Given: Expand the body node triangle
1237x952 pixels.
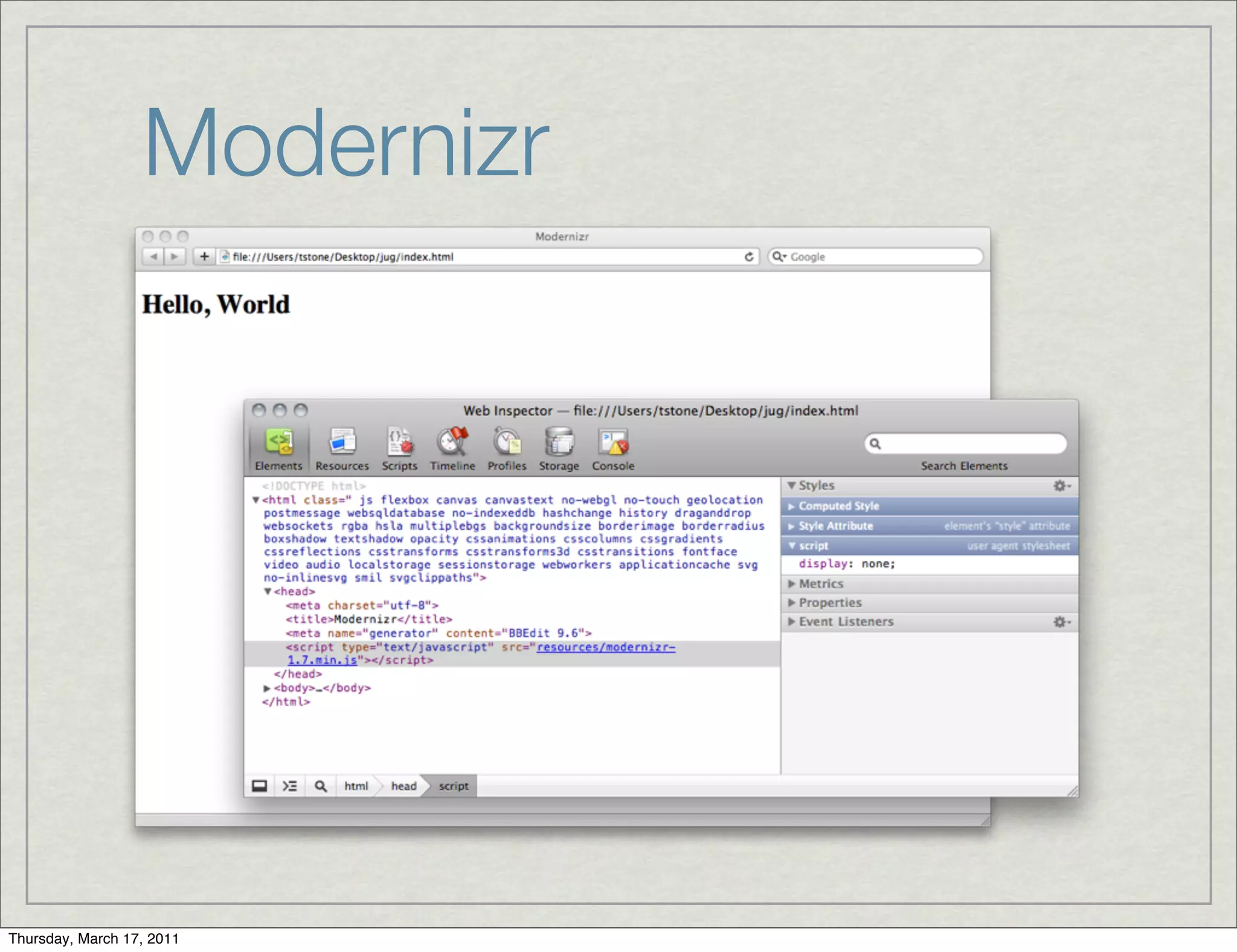Looking at the screenshot, I should pos(267,688).
